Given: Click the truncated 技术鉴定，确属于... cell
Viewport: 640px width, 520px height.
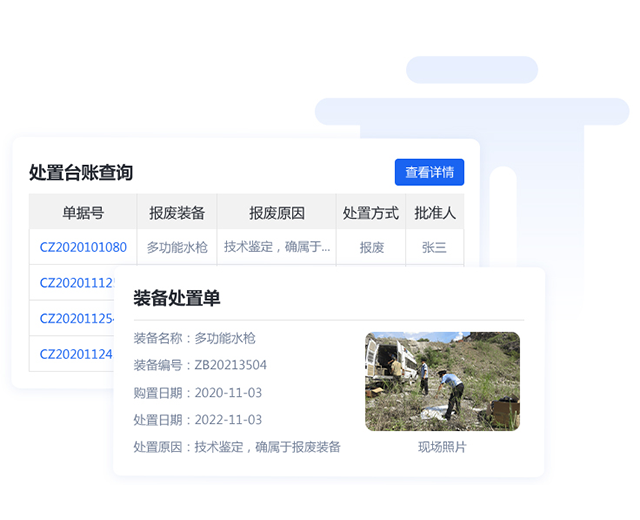Looking at the screenshot, I should [x=277, y=247].
